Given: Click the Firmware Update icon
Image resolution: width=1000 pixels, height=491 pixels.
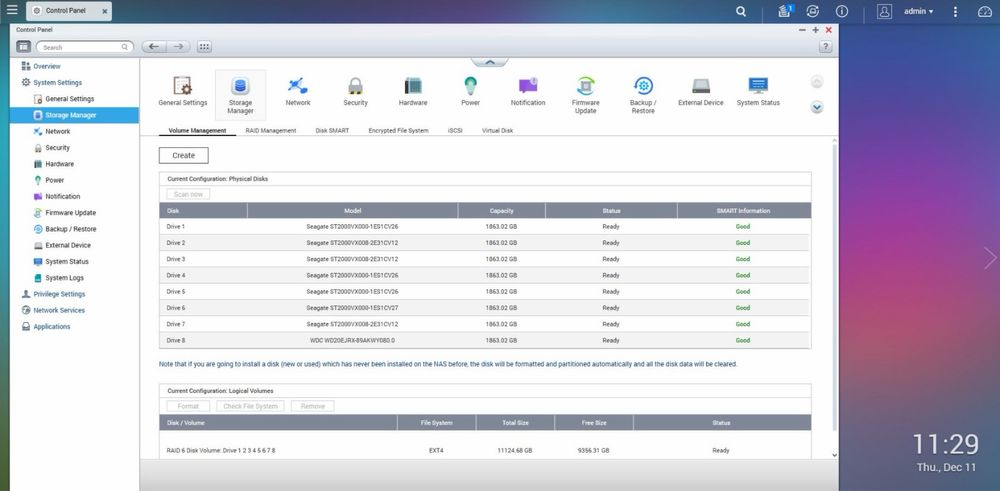Looking at the screenshot, I should coord(585,88).
